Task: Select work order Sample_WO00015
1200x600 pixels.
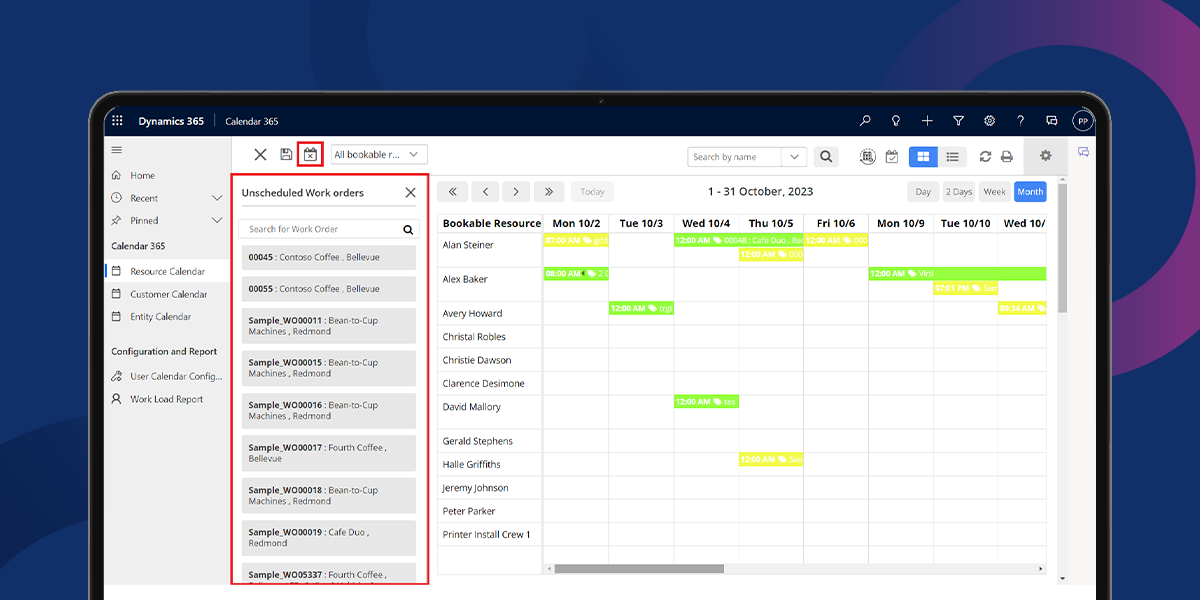Action: 329,368
